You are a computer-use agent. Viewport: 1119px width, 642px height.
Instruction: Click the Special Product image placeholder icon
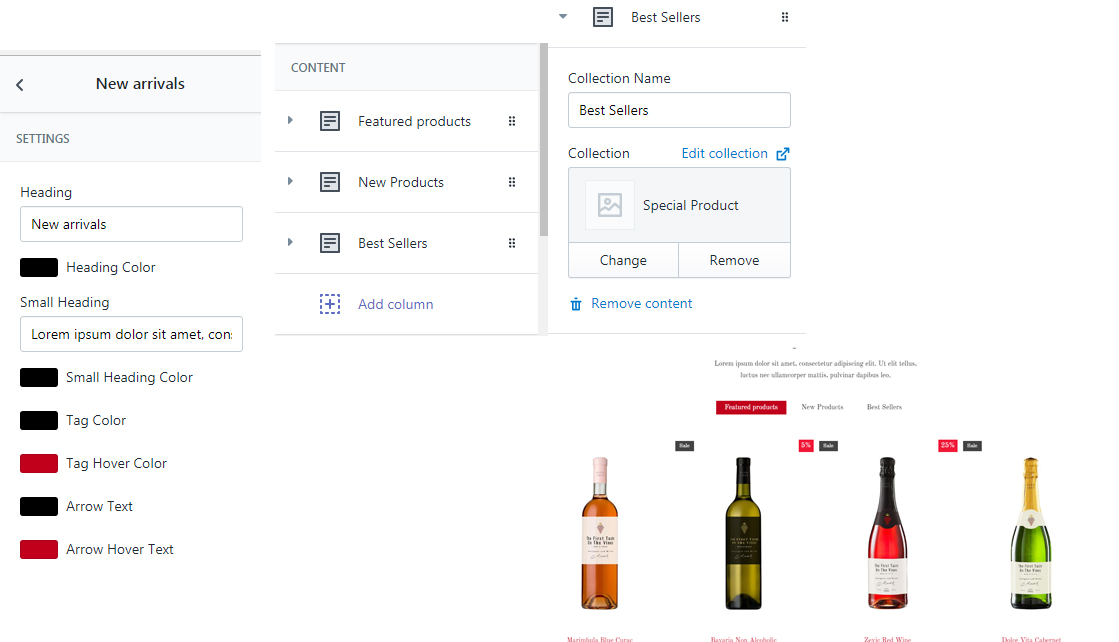(x=609, y=205)
